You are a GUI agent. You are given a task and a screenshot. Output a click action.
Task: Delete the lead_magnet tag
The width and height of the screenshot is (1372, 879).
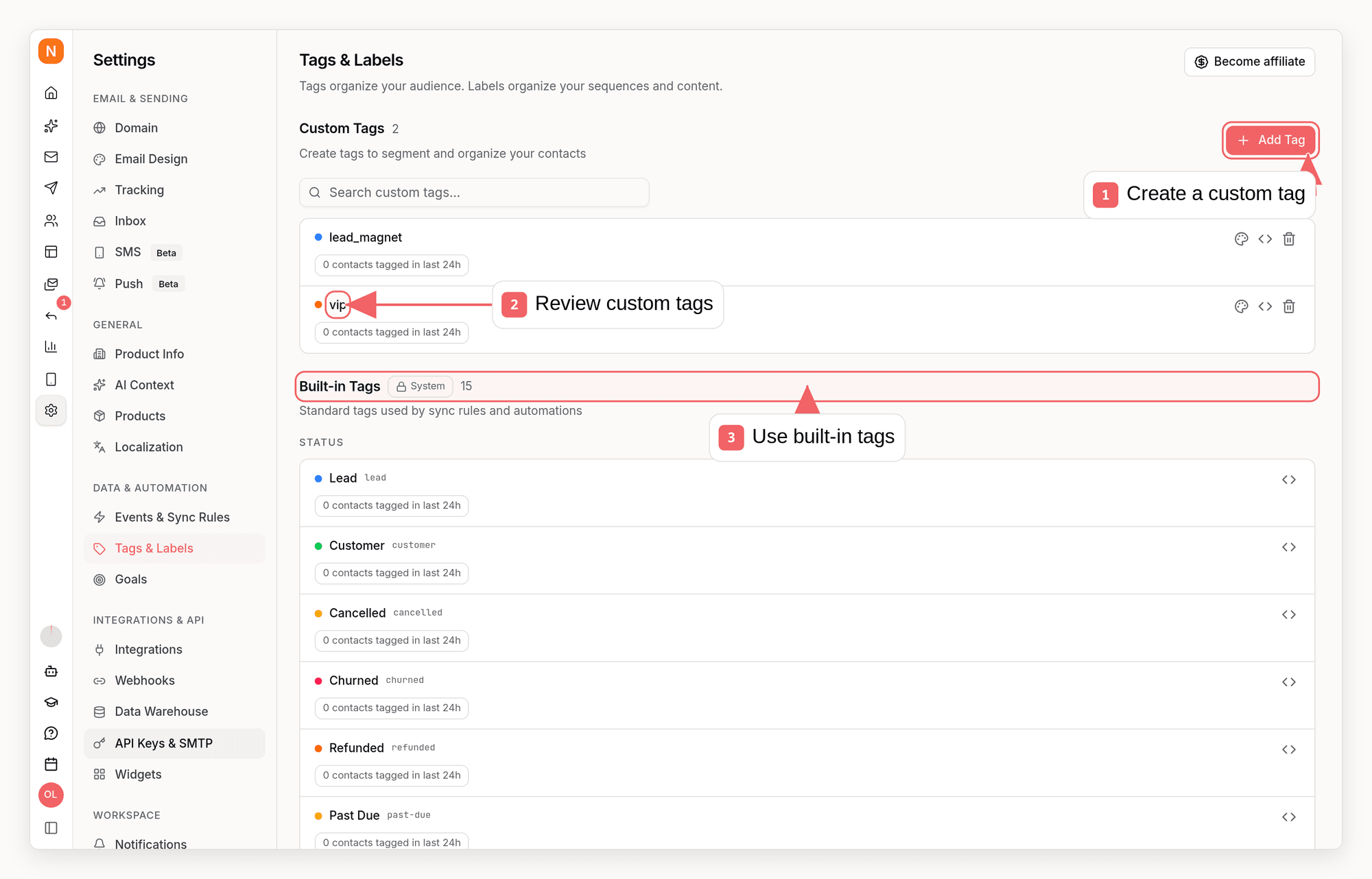pos(1289,239)
